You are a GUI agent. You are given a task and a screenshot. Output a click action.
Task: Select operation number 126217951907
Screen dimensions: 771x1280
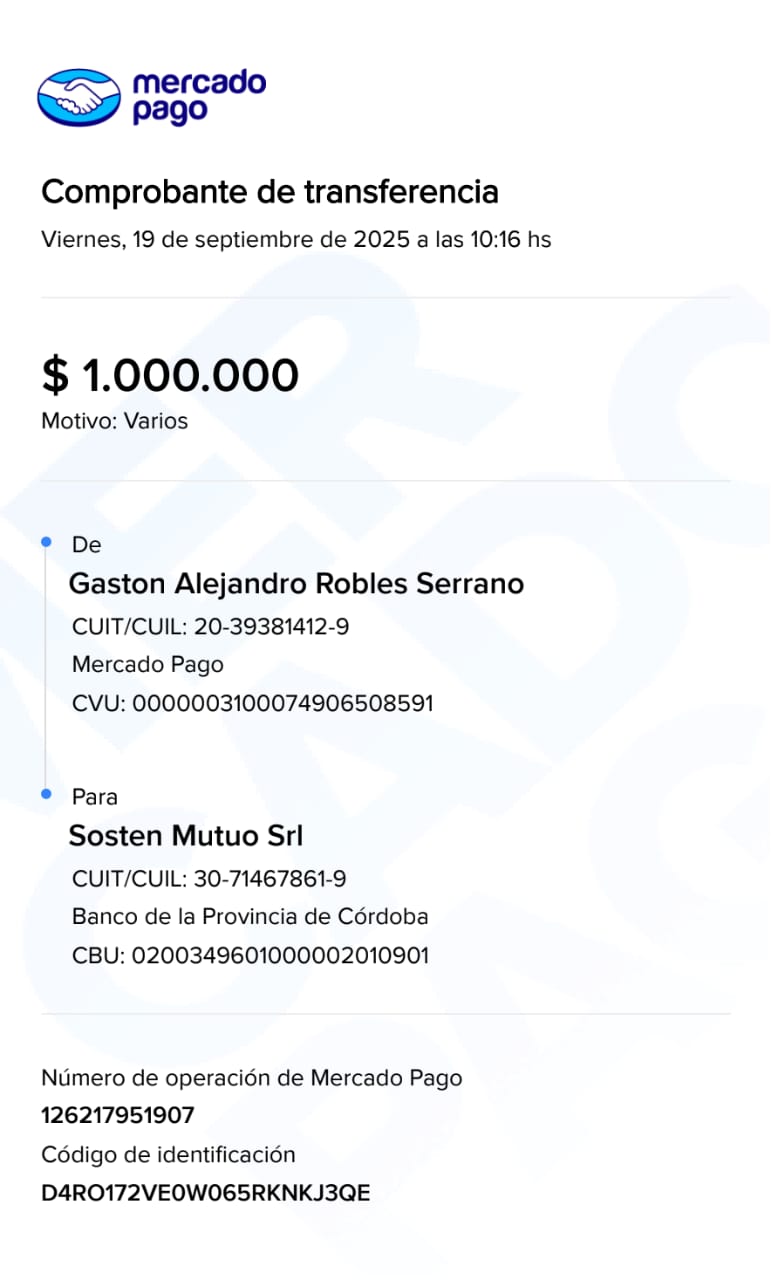click(118, 1116)
